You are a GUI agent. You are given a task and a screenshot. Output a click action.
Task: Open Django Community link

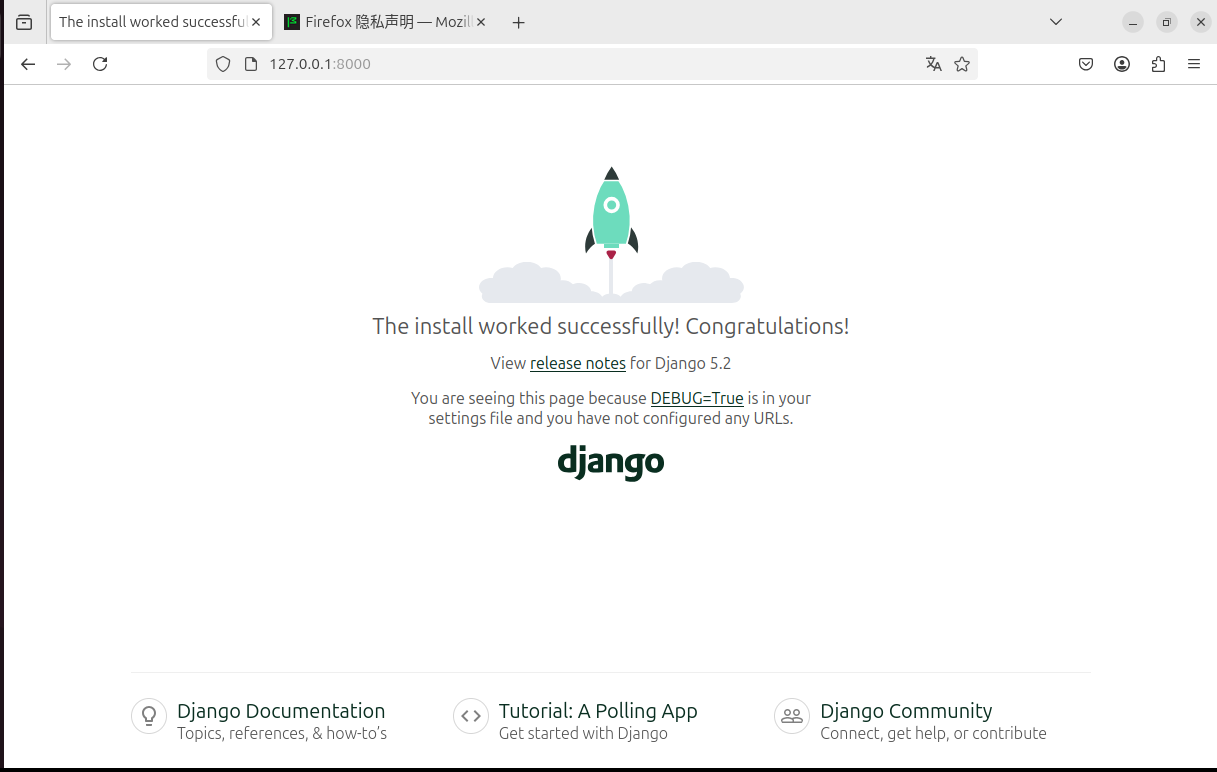tap(906, 711)
